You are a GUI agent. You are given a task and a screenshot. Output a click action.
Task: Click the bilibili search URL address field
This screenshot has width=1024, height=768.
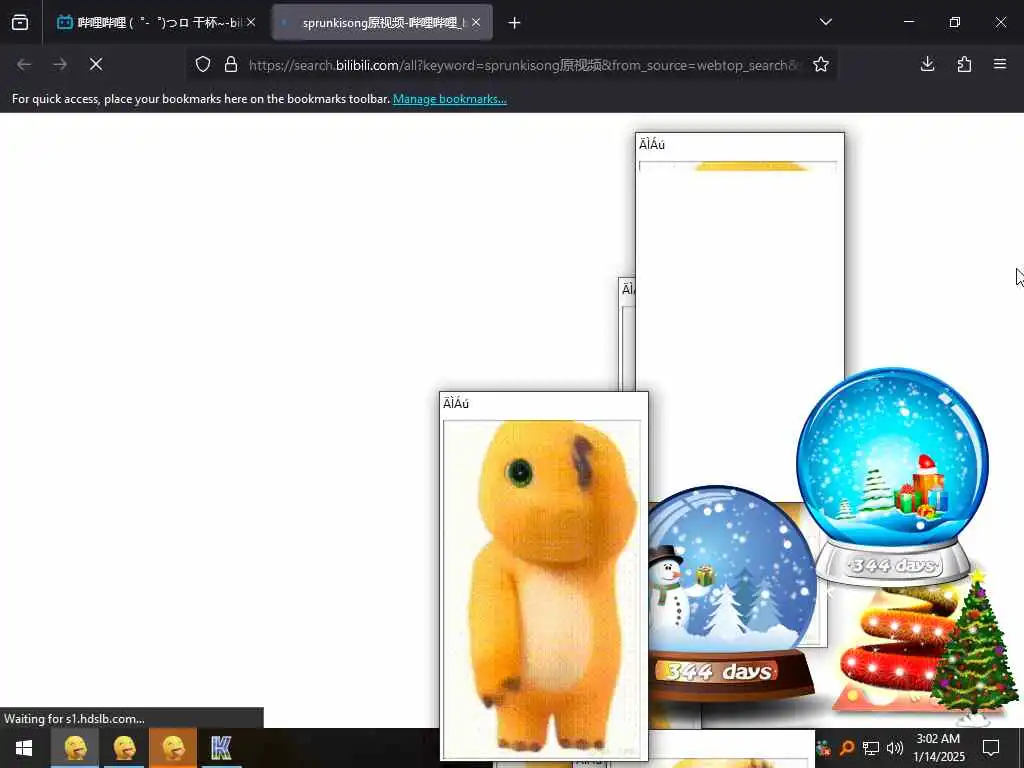tap(524, 65)
